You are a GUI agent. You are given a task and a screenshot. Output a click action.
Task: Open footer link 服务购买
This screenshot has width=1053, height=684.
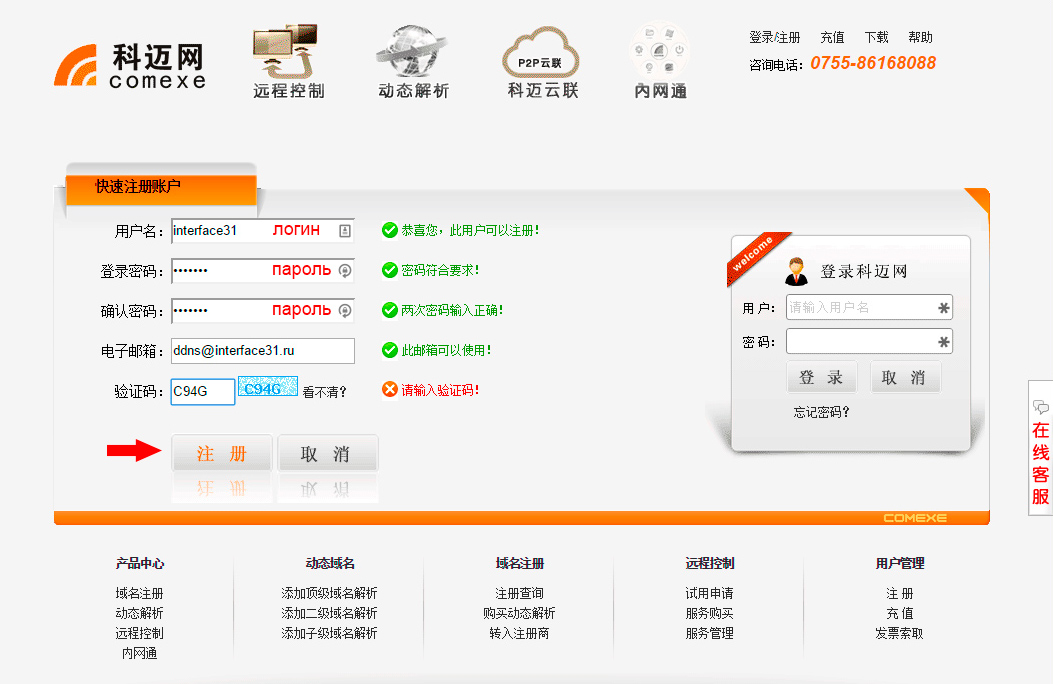click(709, 613)
